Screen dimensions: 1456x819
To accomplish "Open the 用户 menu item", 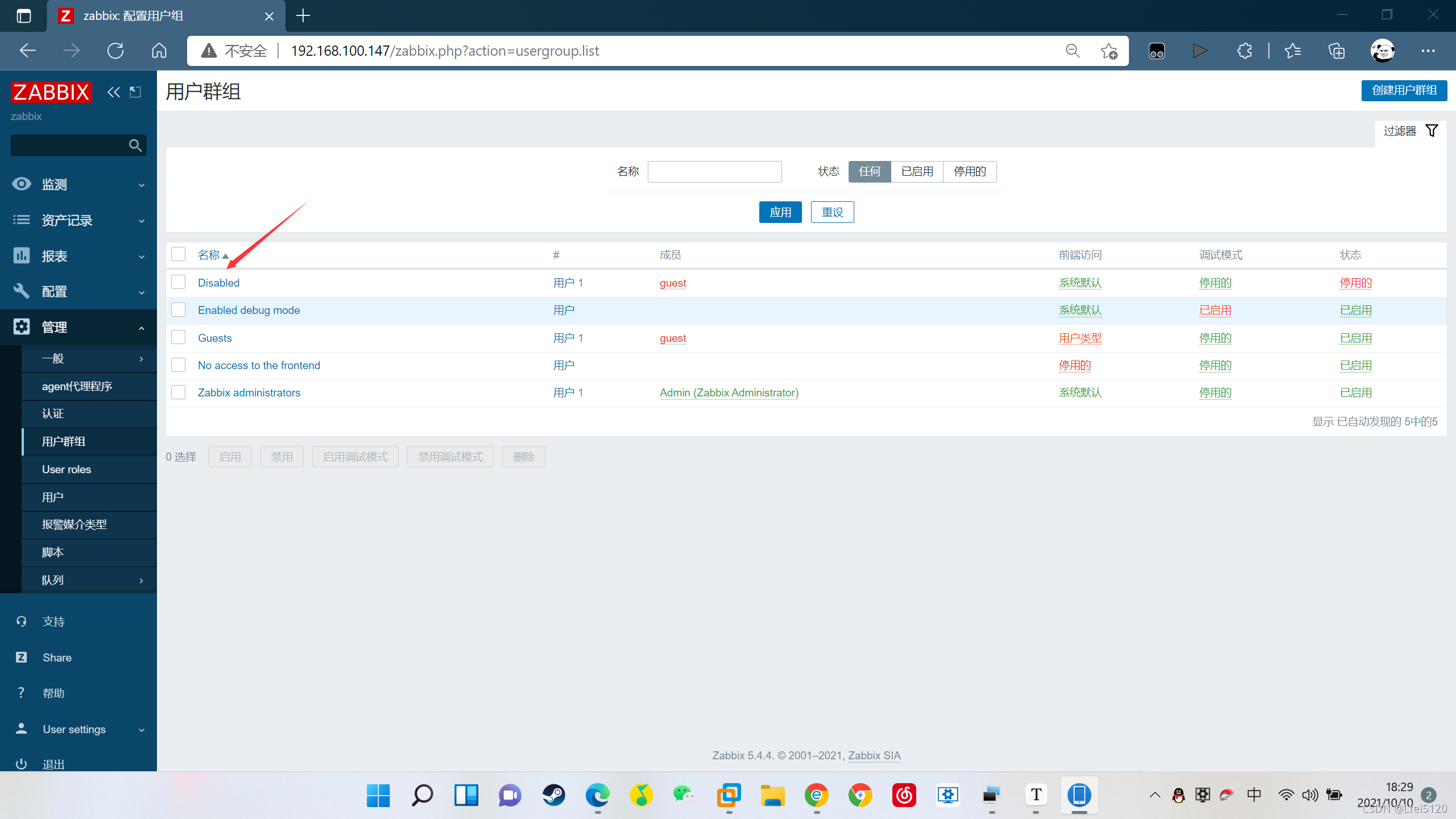I will (89, 497).
